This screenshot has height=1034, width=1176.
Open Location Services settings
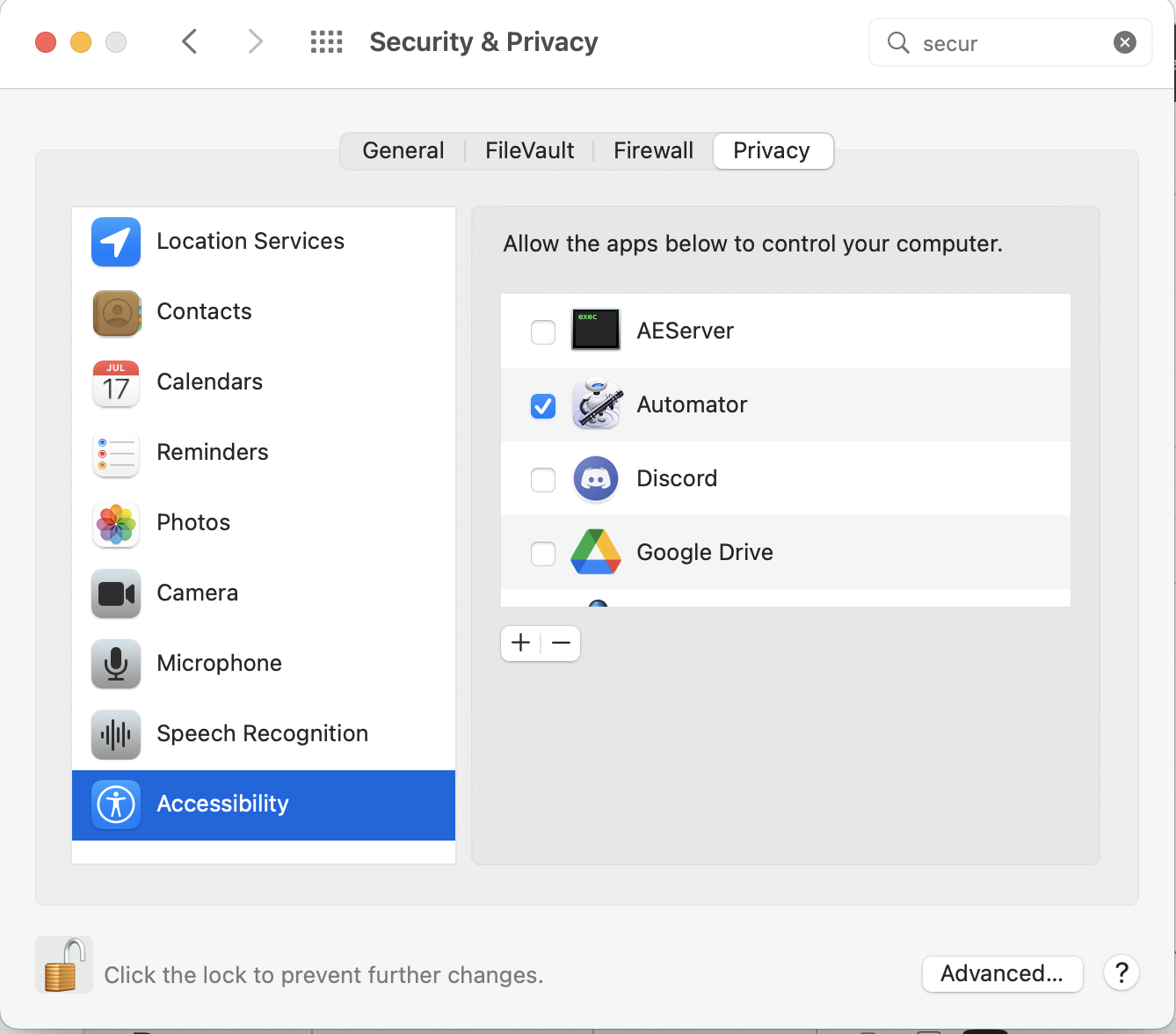250,241
